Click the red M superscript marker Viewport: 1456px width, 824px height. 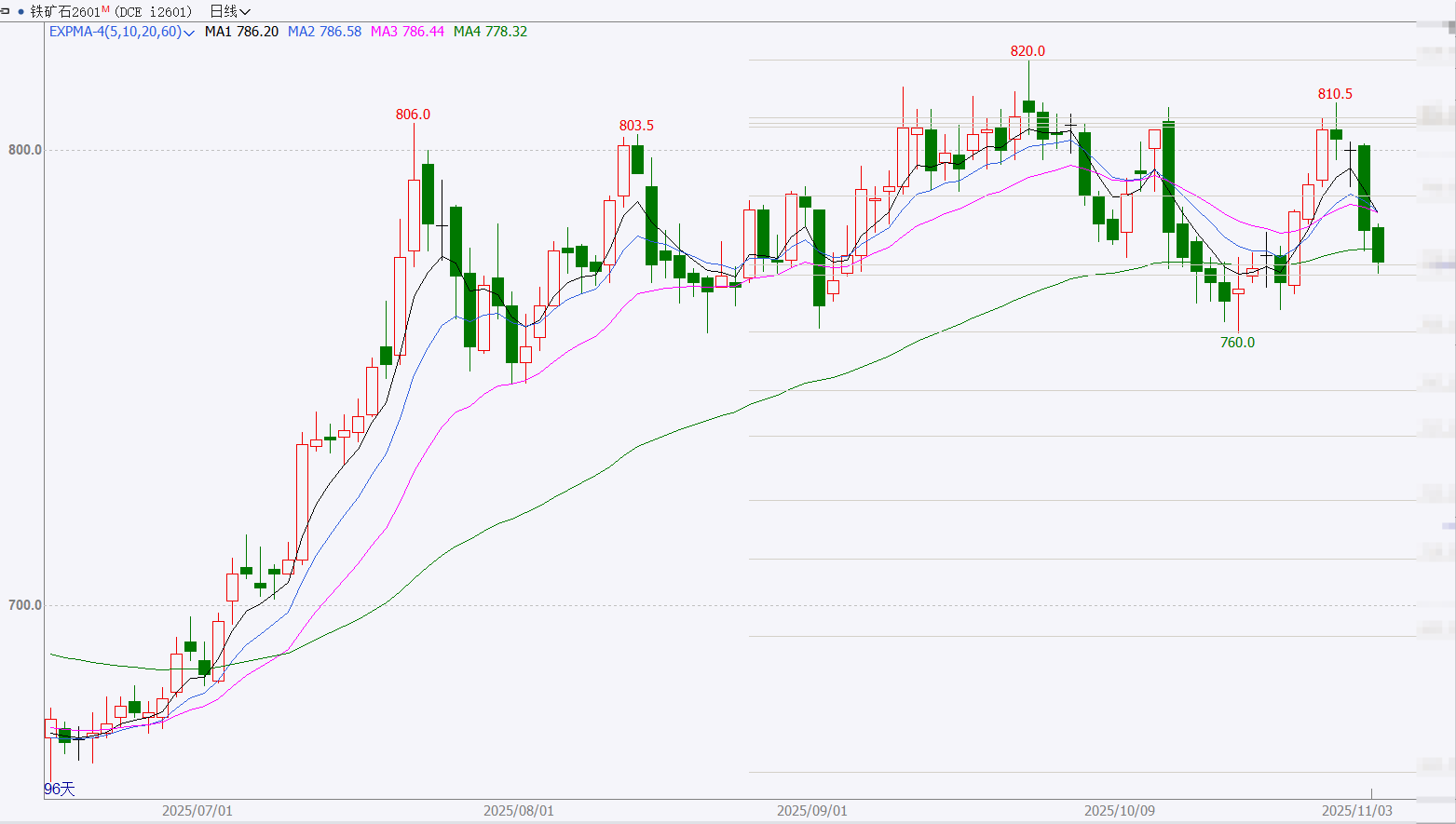105,9
